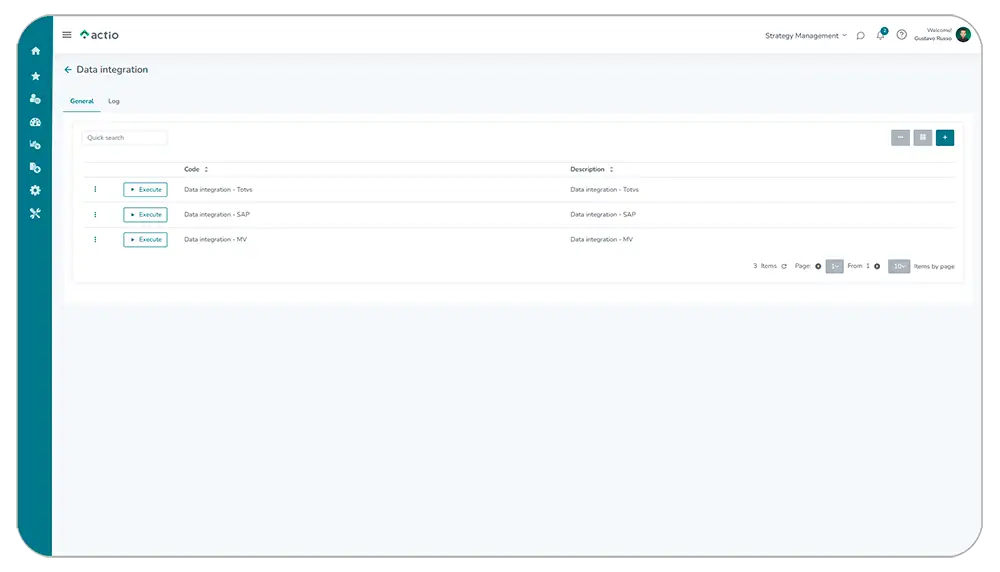Open the chat messages icon
This screenshot has height=572, width=1000.
(861, 35)
